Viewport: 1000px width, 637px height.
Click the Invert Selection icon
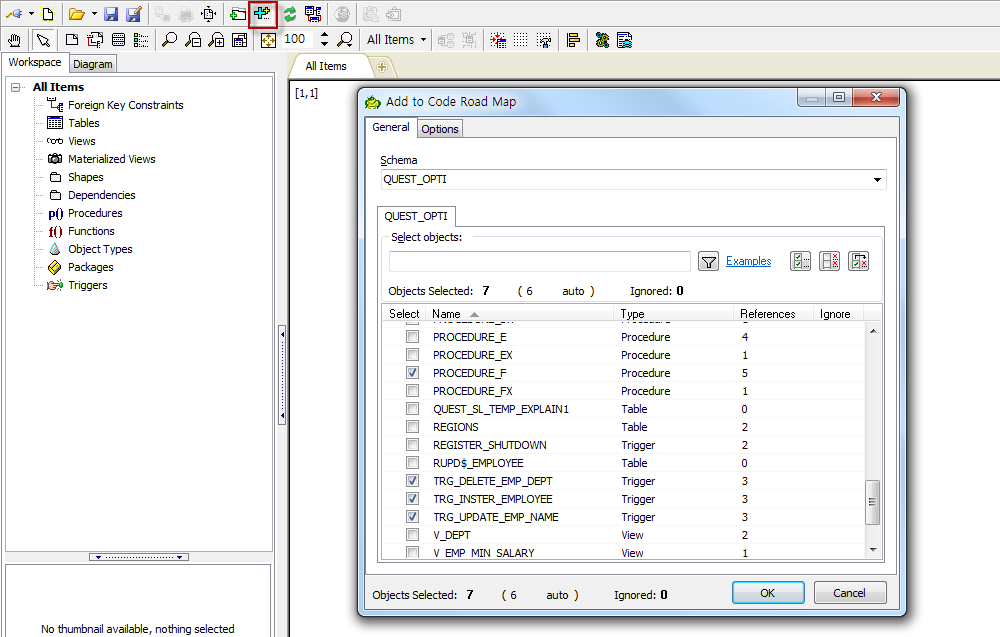(858, 261)
